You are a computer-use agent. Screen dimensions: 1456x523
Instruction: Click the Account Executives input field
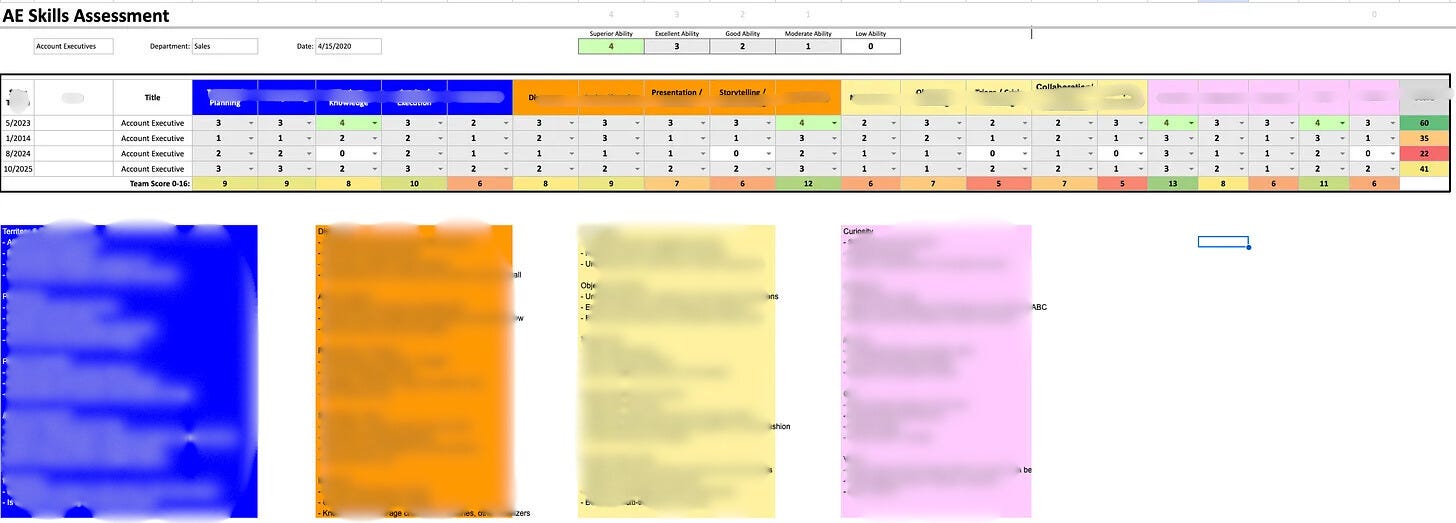click(73, 46)
